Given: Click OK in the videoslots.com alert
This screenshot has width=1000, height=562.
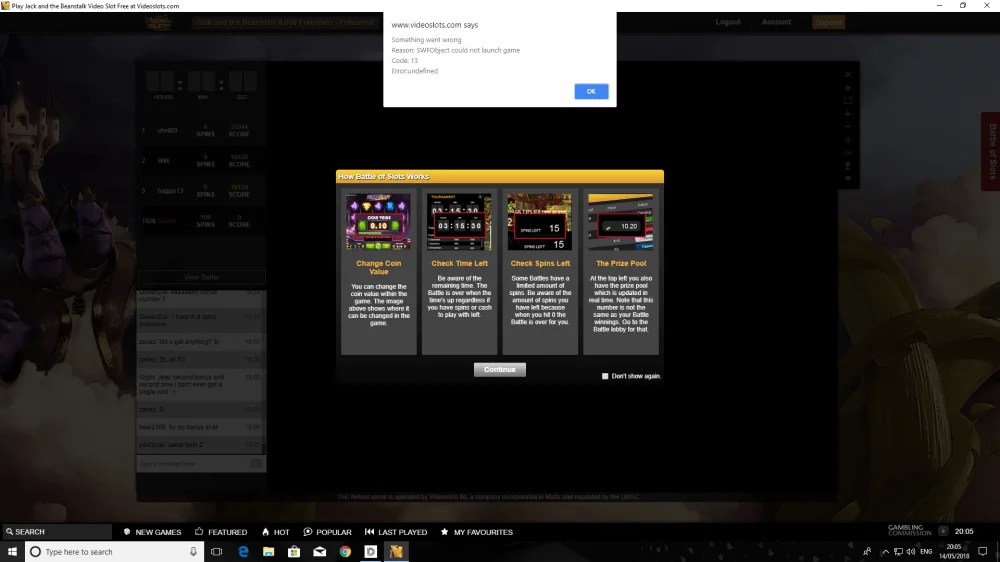Looking at the screenshot, I should coord(591,91).
